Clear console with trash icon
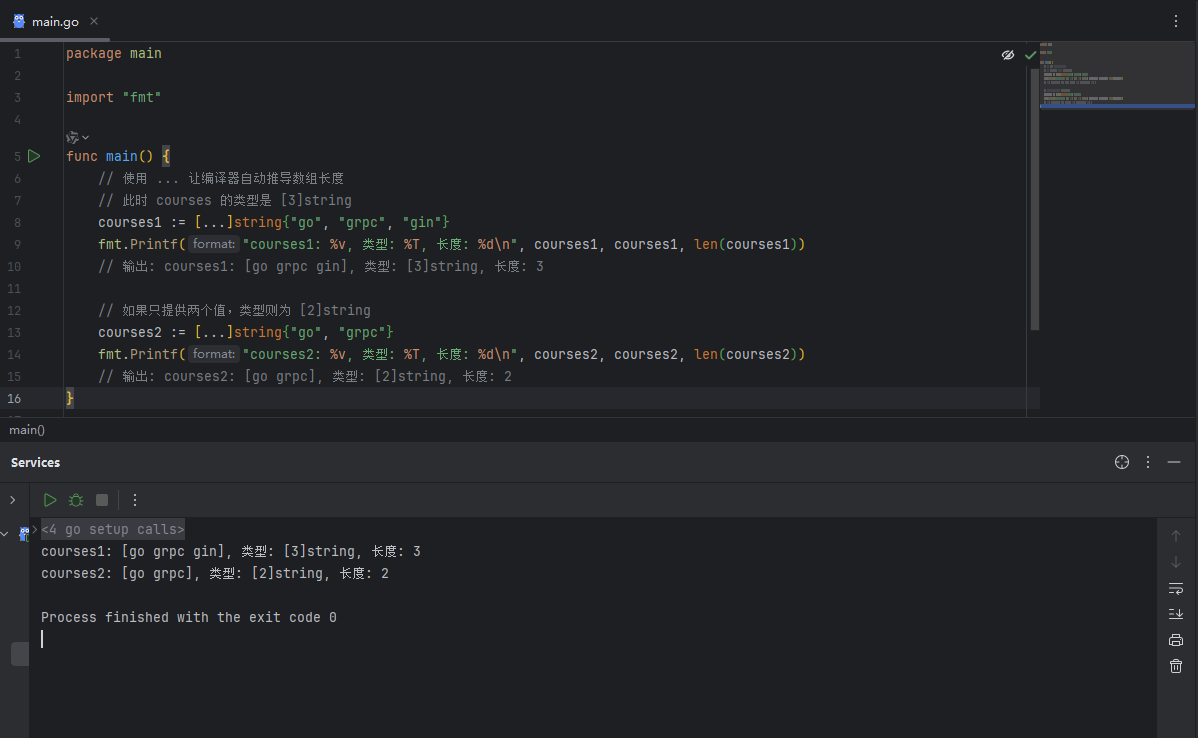This screenshot has width=1198, height=738. [1176, 666]
